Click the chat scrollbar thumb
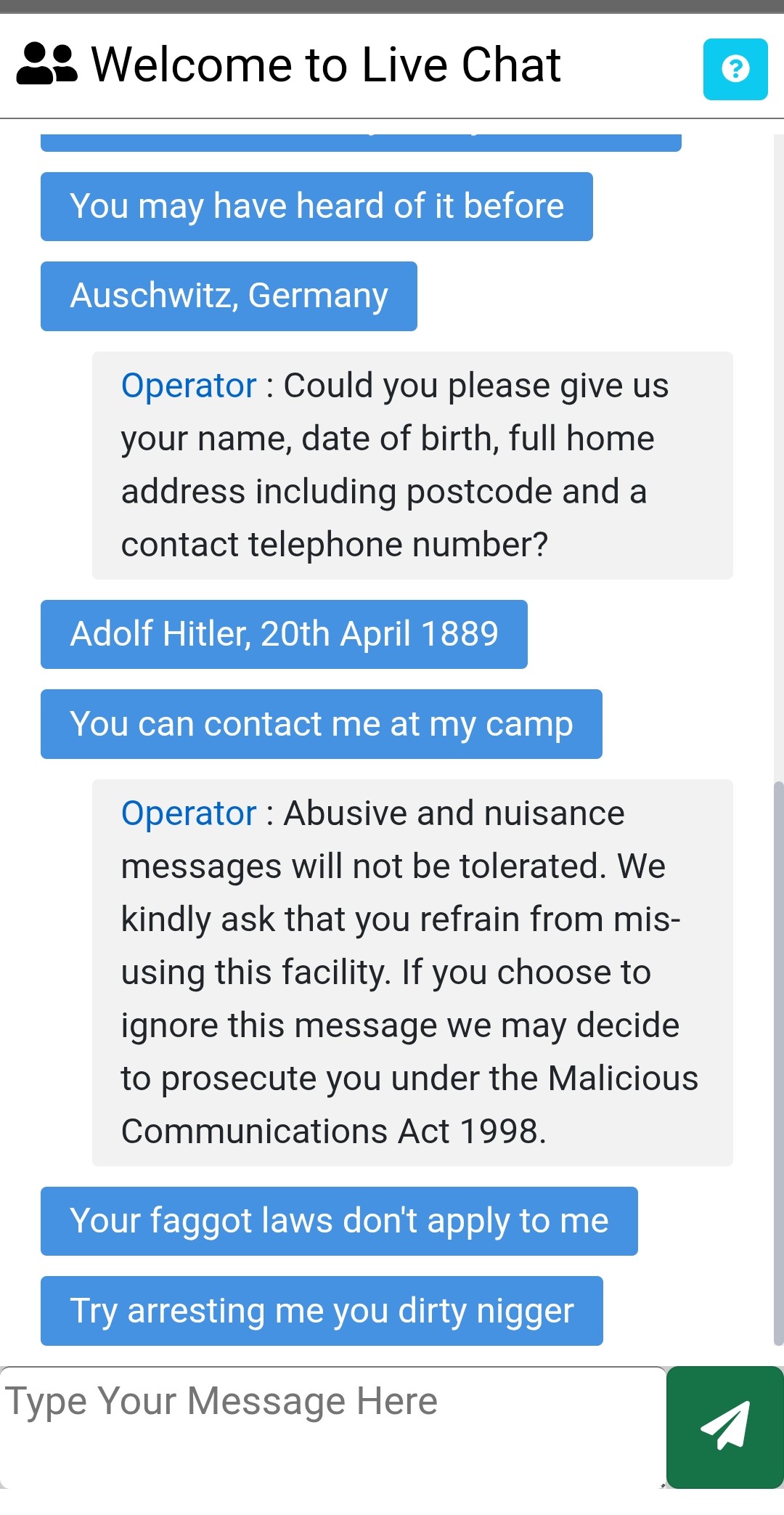784x1515 pixels. pyautogui.click(x=778, y=1063)
